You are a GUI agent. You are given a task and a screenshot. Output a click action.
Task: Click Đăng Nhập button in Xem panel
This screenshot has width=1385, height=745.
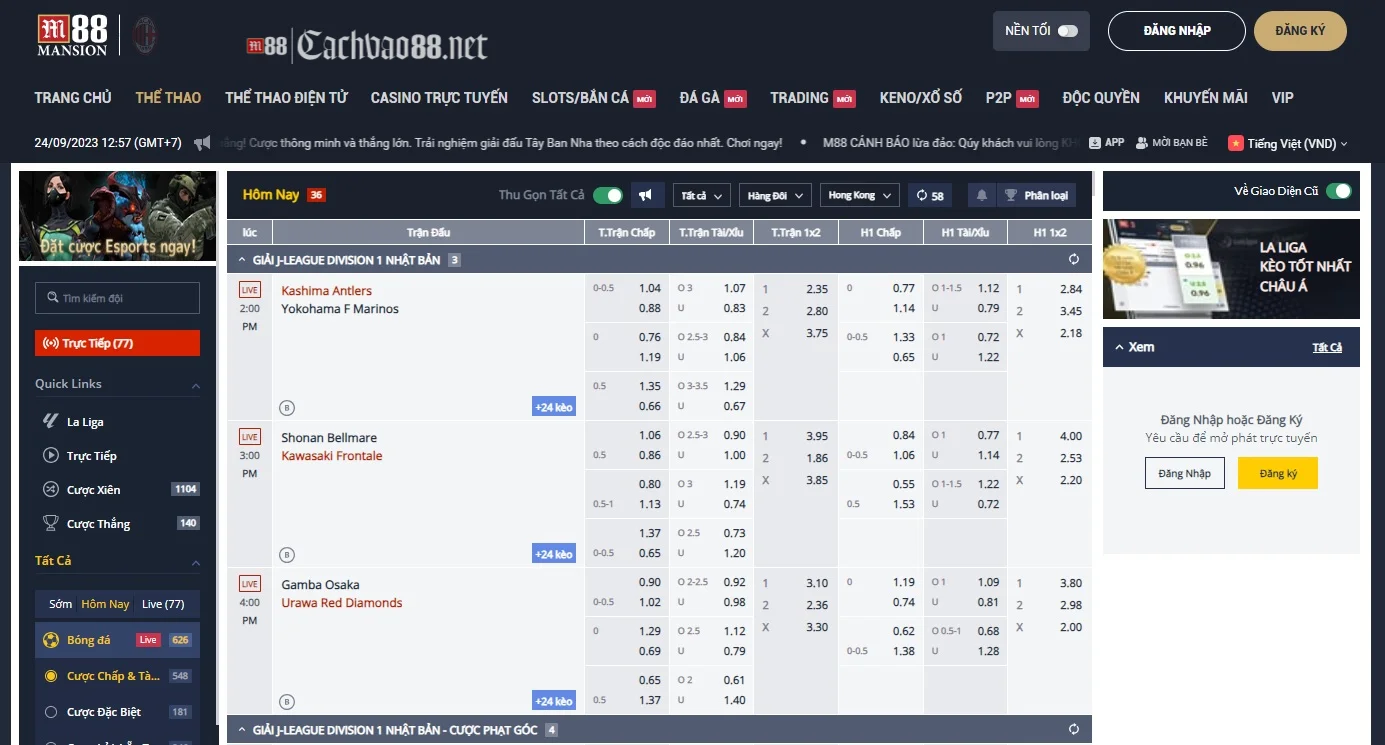click(x=1184, y=473)
